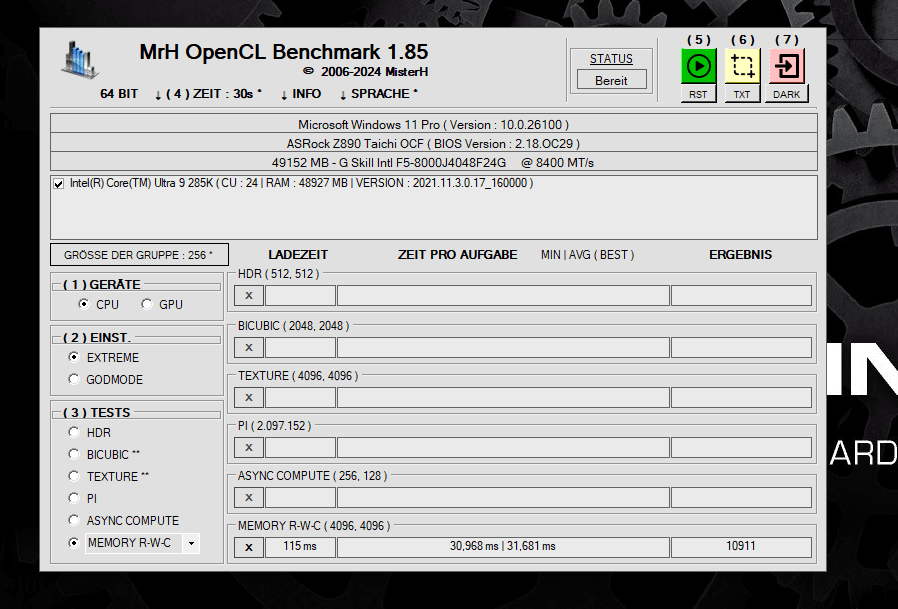The width and height of the screenshot is (898, 609).
Task: Select the GODMODE setting radio button
Action: pyautogui.click(x=73, y=379)
